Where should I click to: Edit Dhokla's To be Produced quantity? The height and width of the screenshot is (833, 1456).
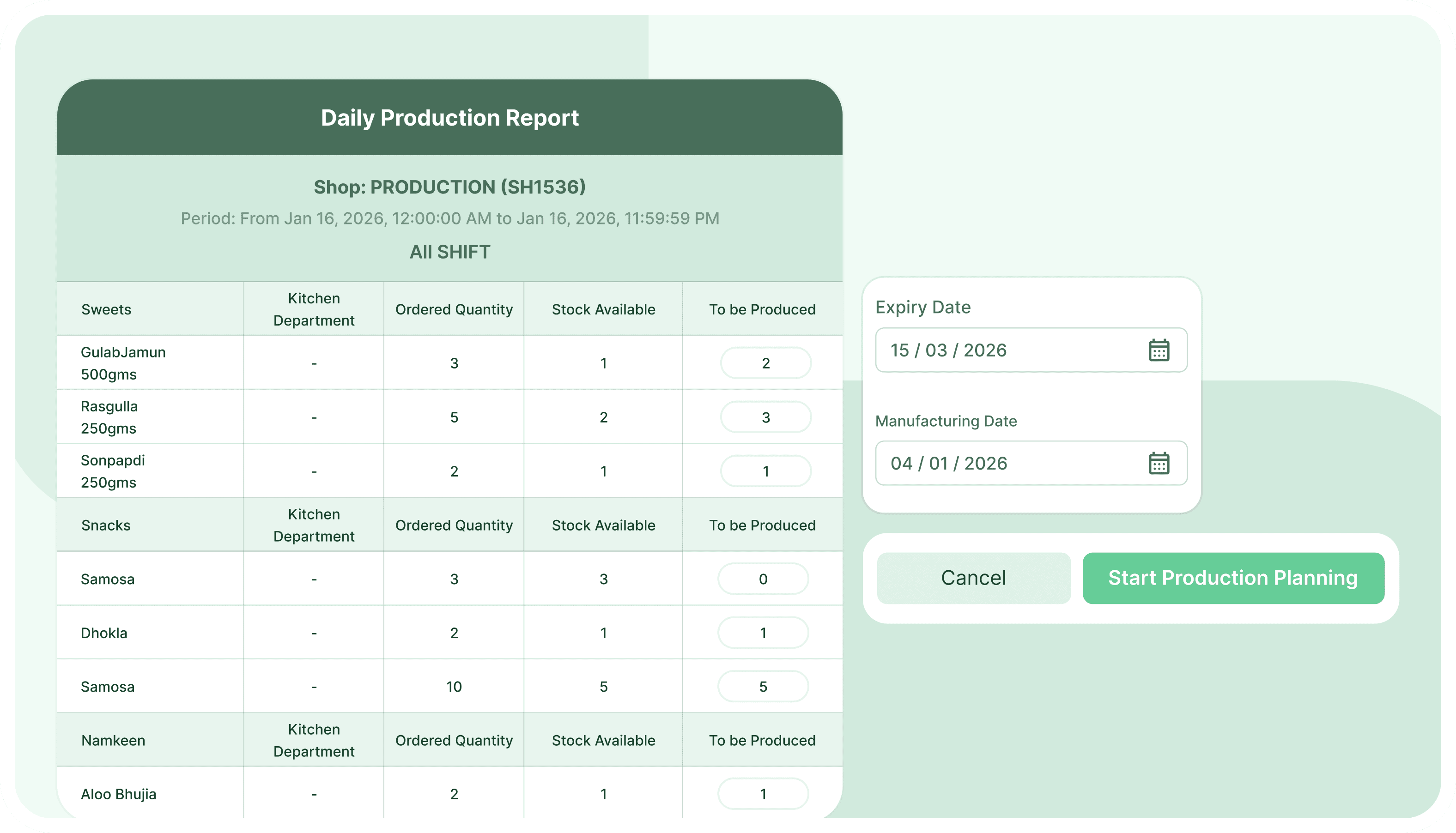[x=763, y=632]
